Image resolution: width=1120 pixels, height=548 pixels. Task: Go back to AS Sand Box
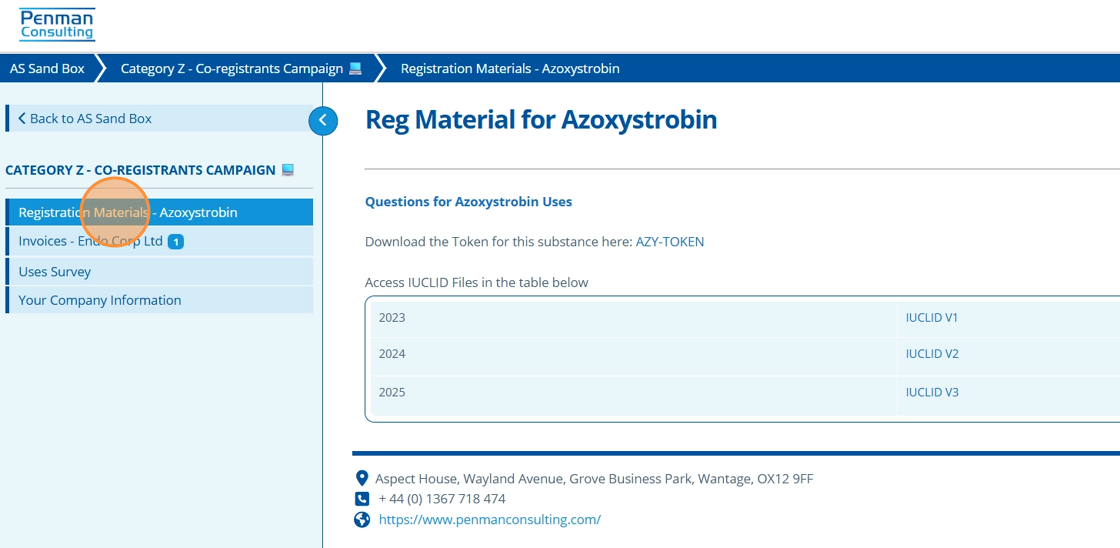[85, 118]
